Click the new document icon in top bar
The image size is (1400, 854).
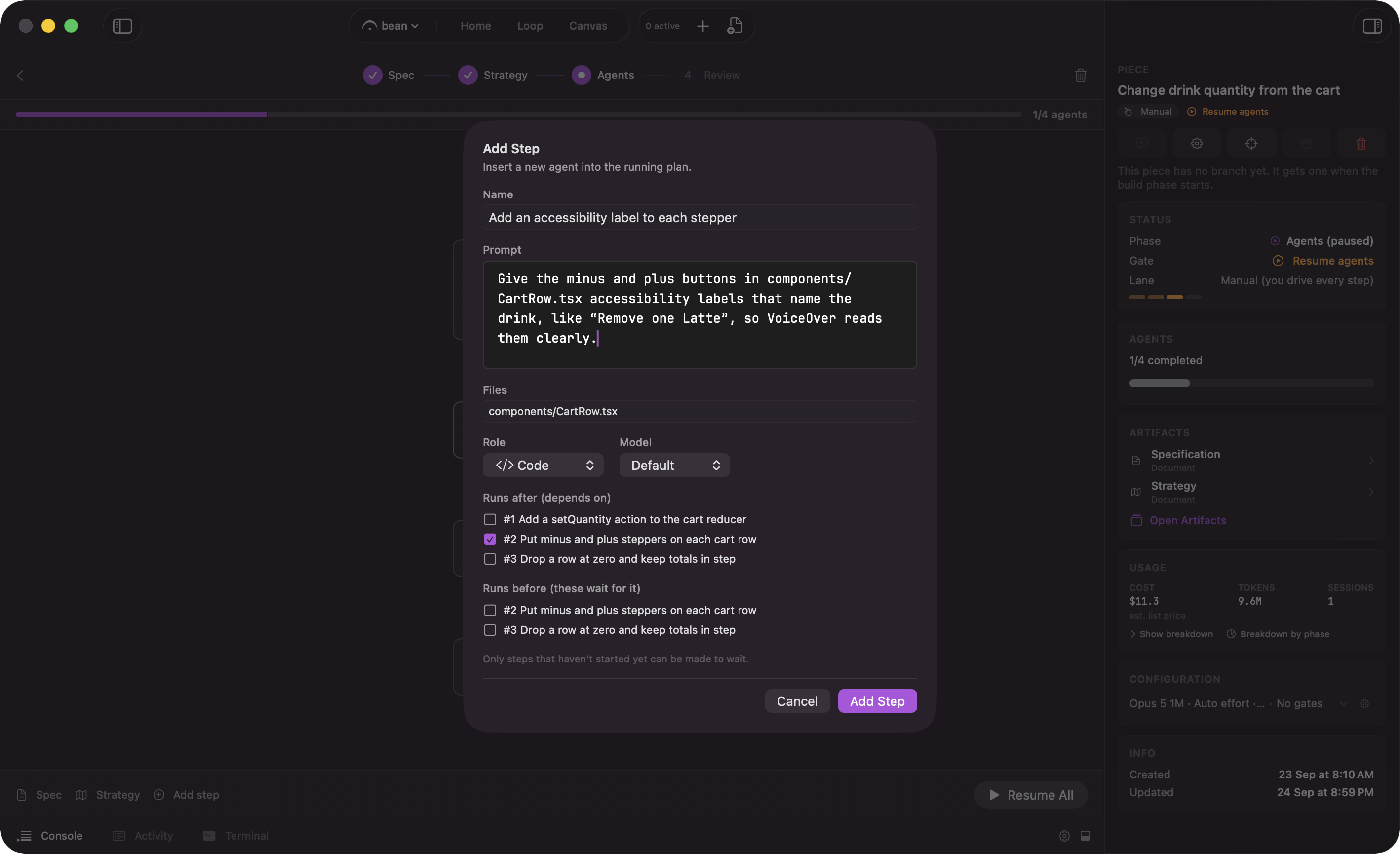point(735,26)
